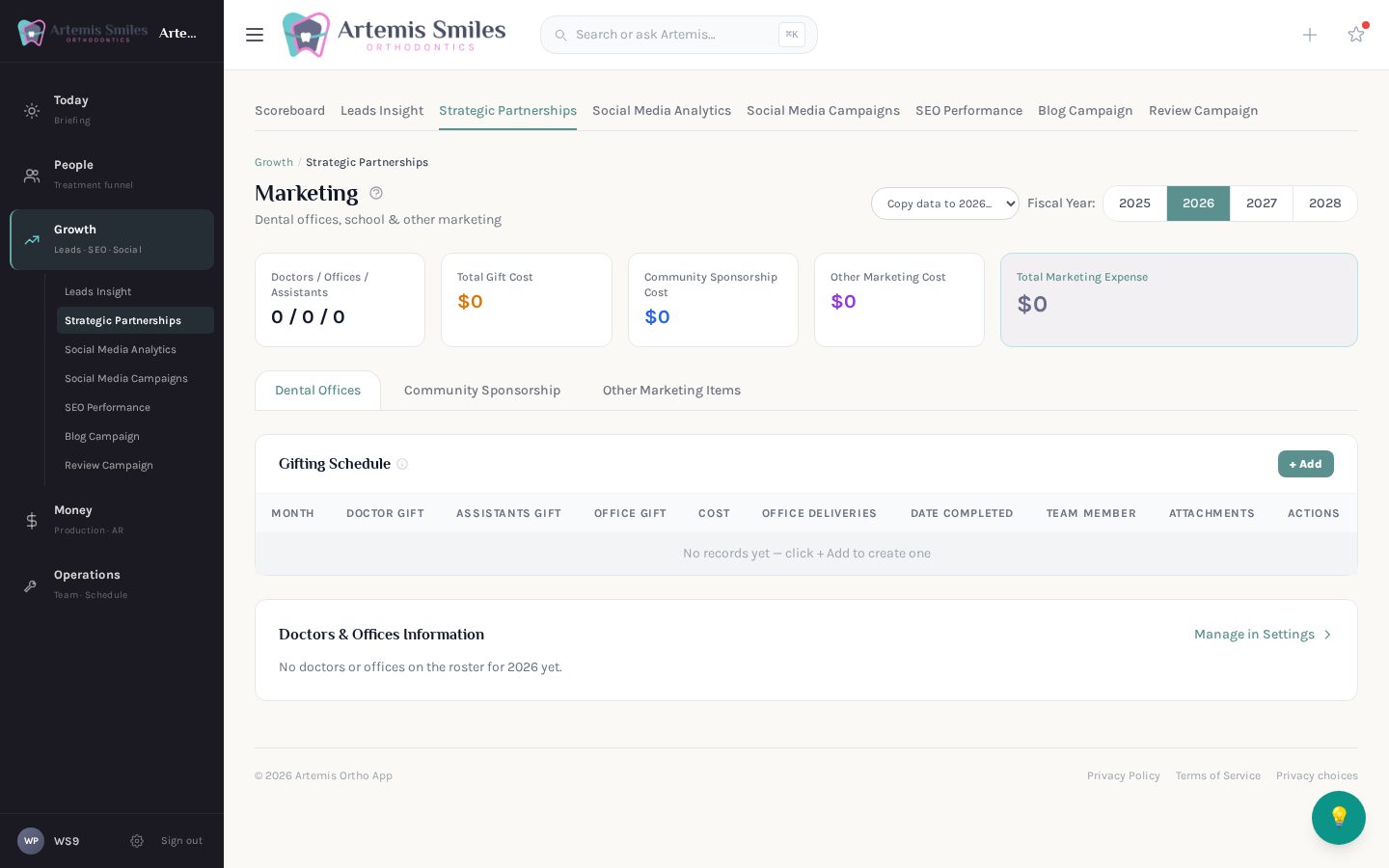
Task: Click the TEAM MEMBER column header
Action: 1091,513
